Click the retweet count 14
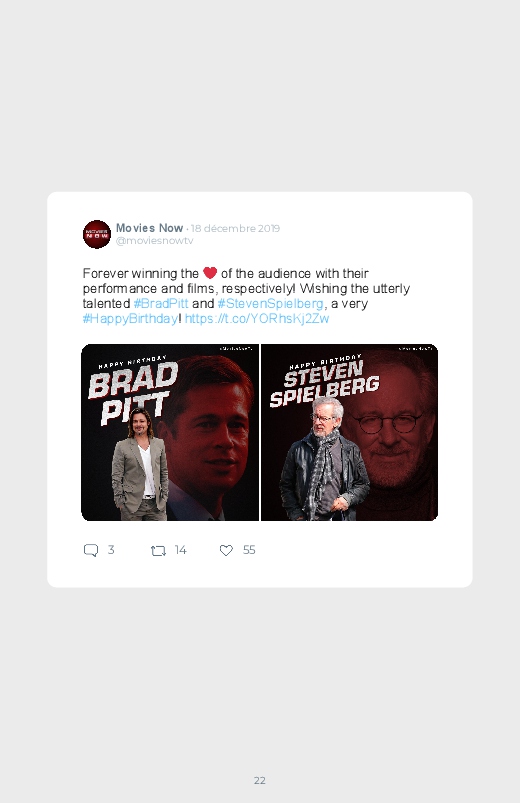The height and width of the screenshot is (803, 520). tap(180, 550)
